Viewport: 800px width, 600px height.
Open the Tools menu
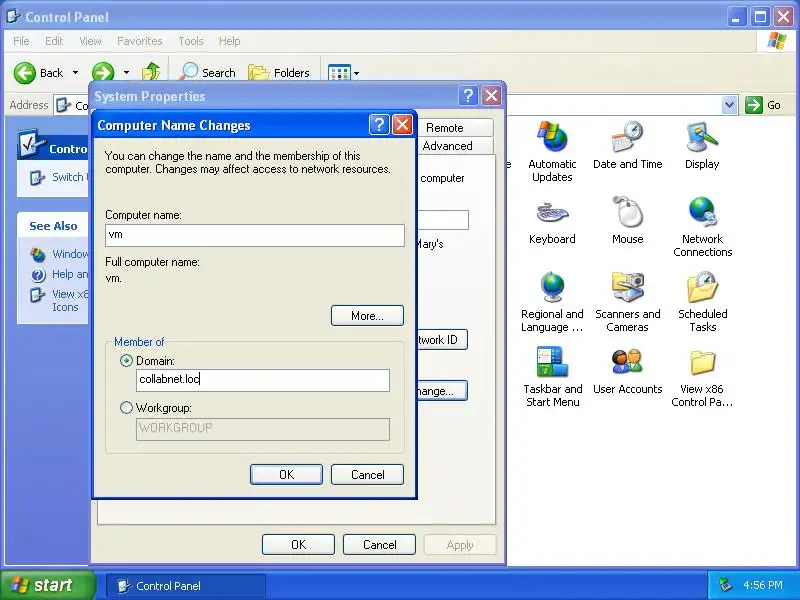tap(191, 41)
